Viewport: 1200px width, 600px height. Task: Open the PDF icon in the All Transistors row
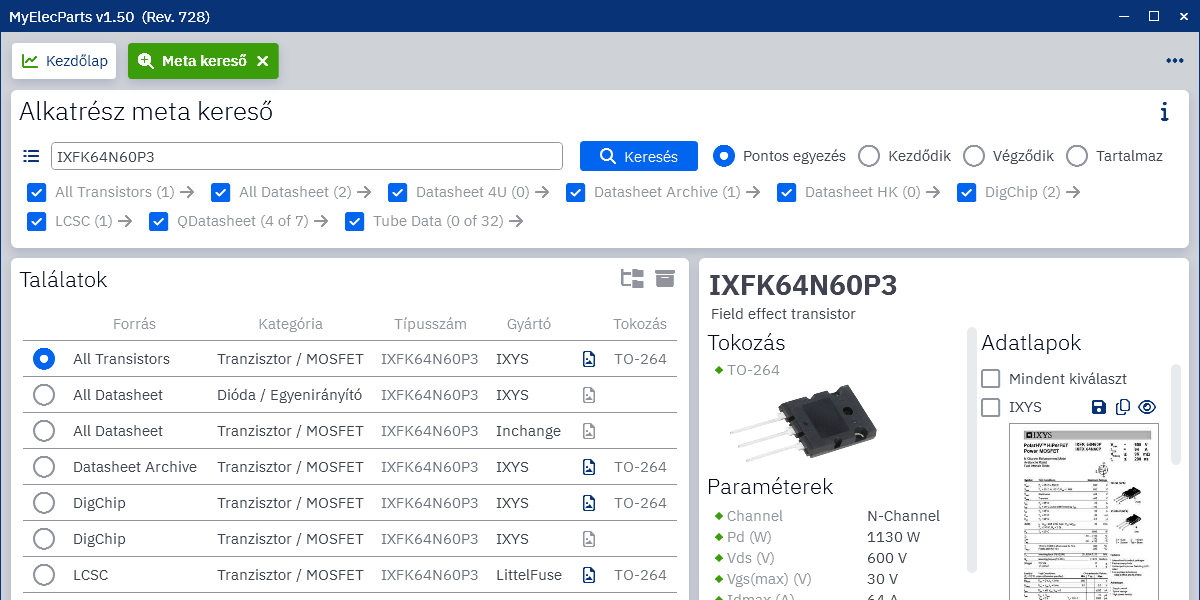click(589, 358)
